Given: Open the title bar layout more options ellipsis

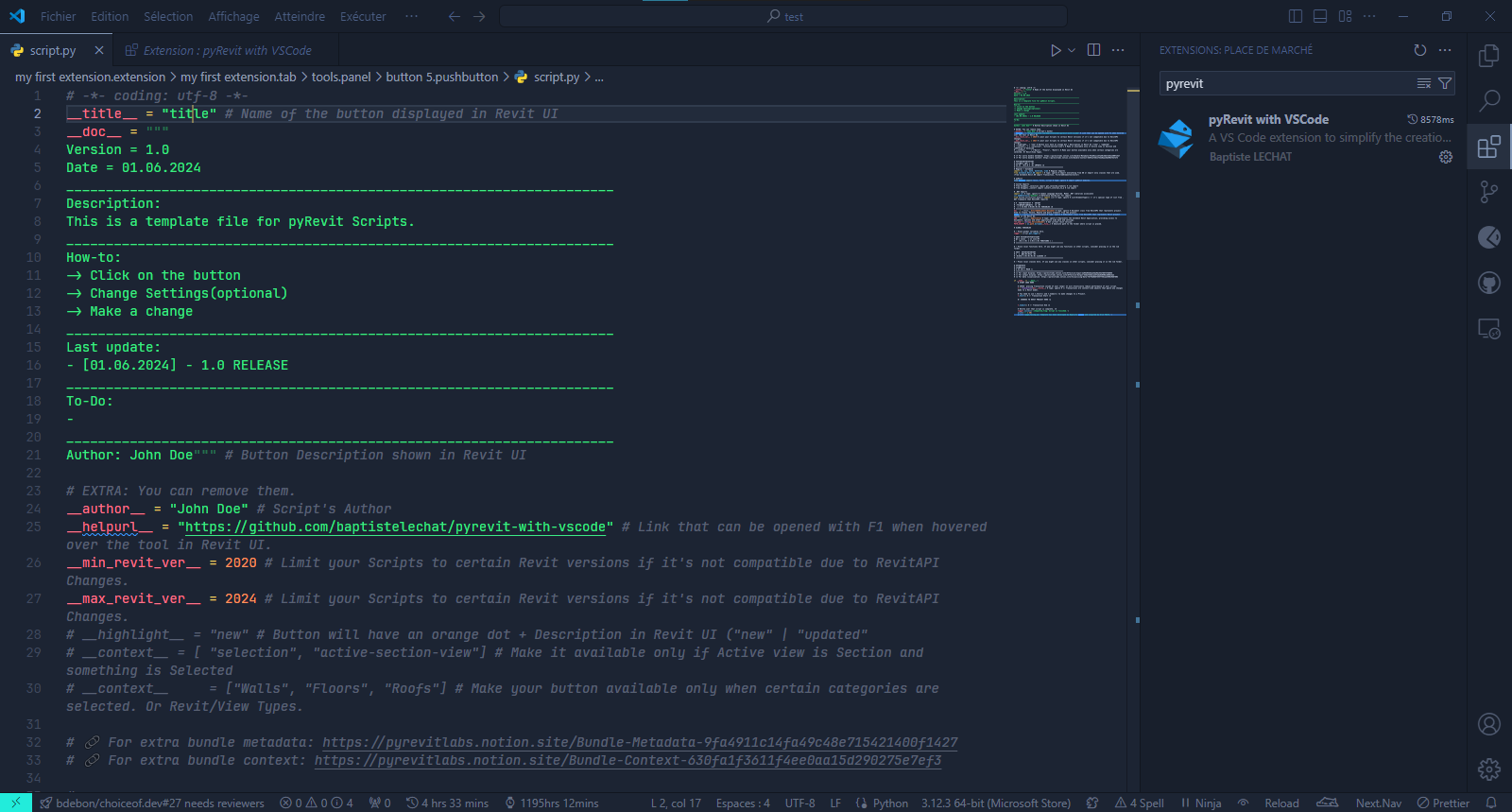Looking at the screenshot, I should click(1369, 16).
